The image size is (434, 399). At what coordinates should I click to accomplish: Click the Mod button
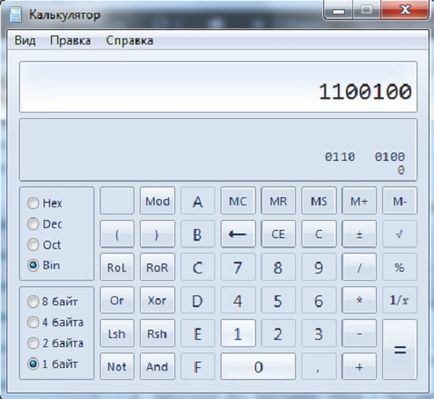[x=157, y=201]
